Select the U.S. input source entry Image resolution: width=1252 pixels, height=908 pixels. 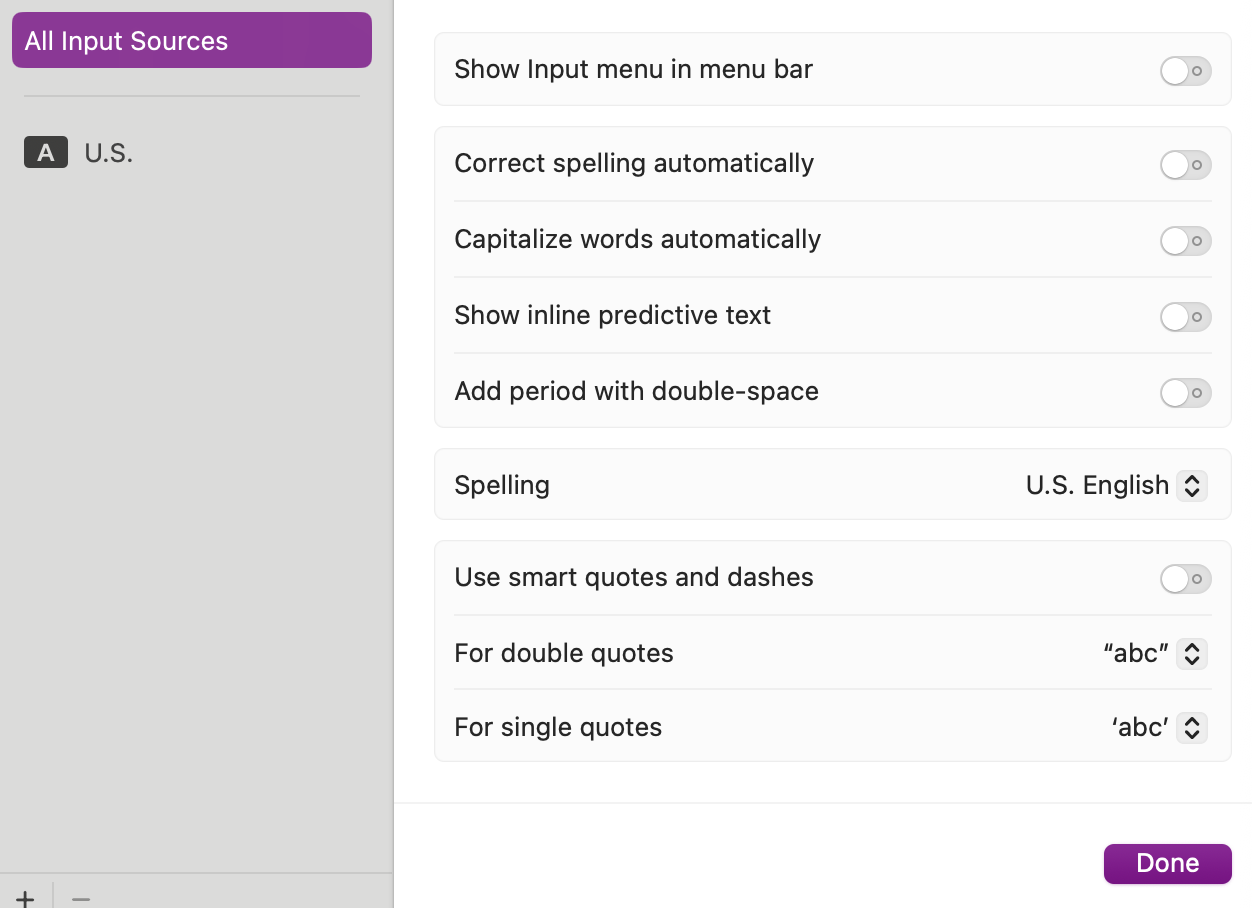pos(192,153)
